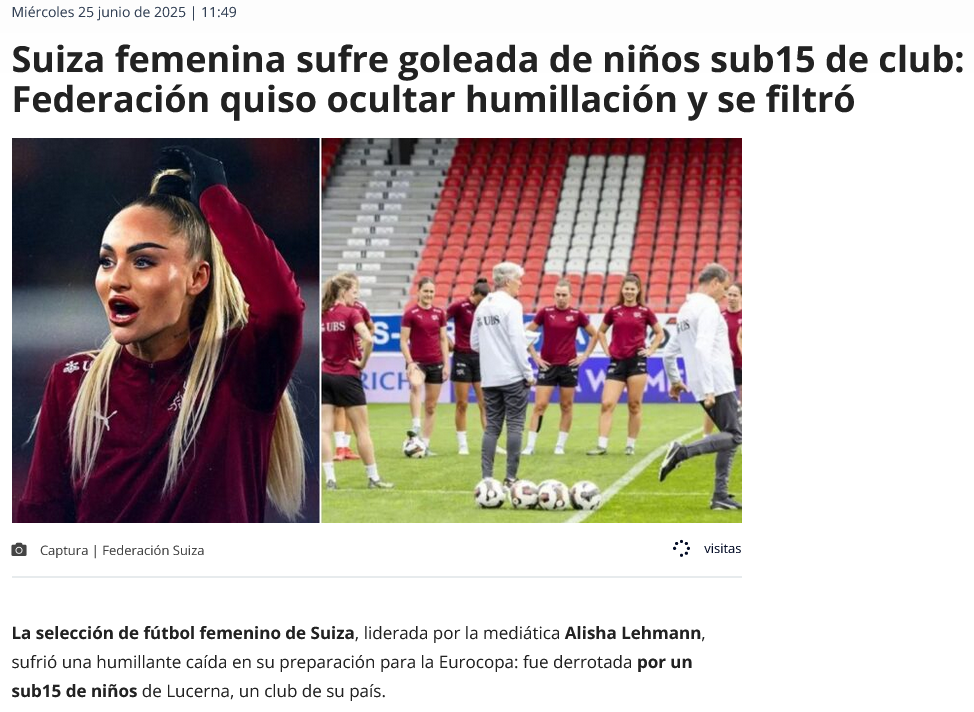The image size is (974, 712).
Task: Click the visitas counter label
Action: tap(722, 549)
